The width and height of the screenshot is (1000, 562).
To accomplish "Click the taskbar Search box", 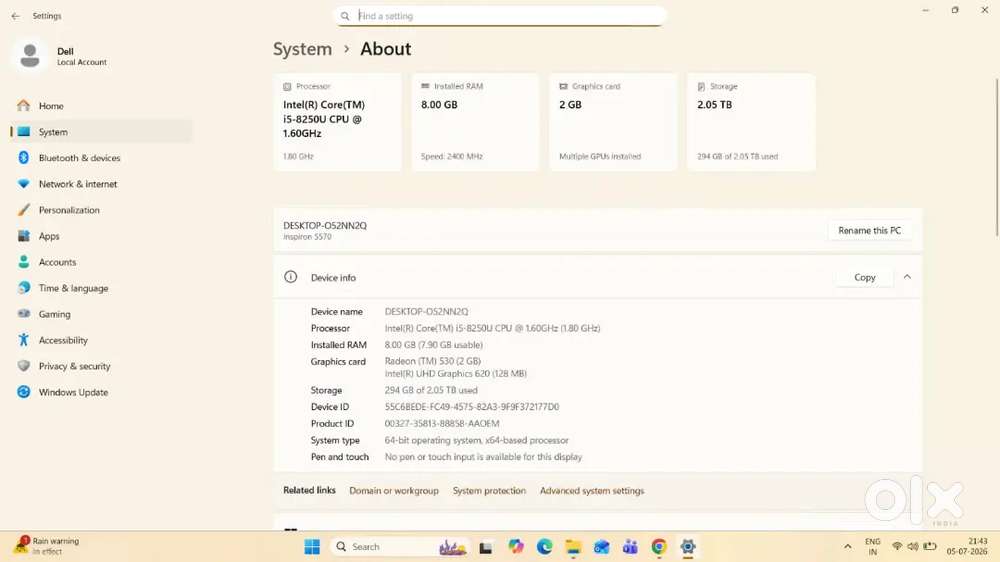I will pyautogui.click(x=400, y=547).
